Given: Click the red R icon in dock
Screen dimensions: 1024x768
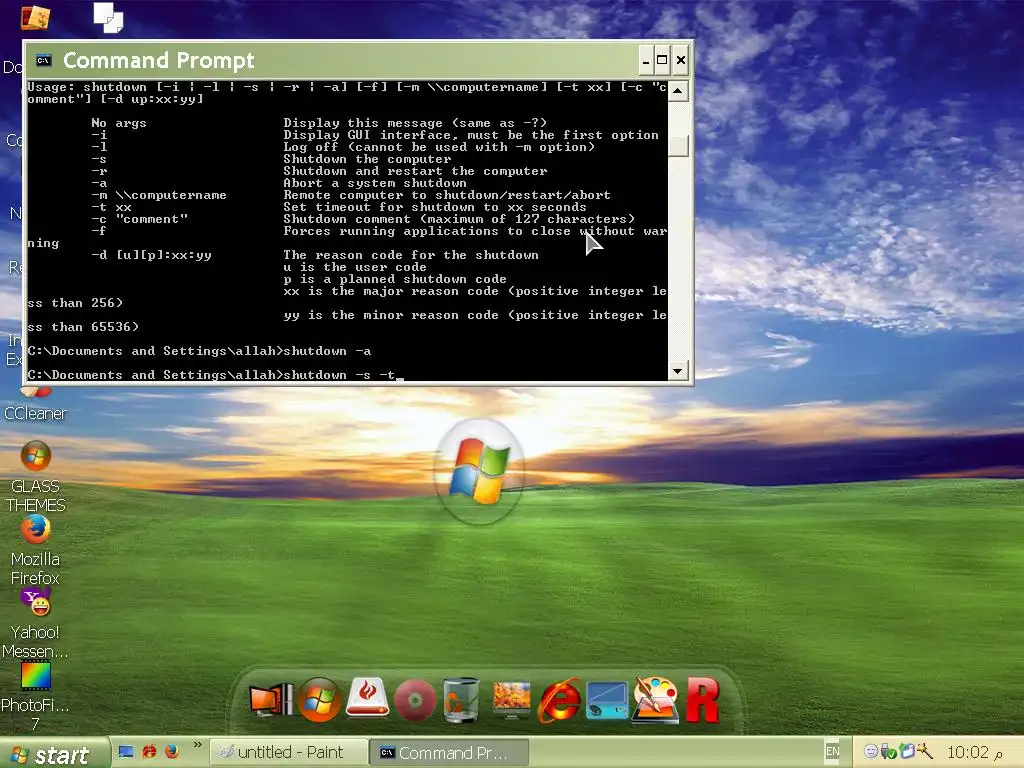Looking at the screenshot, I should click(703, 700).
